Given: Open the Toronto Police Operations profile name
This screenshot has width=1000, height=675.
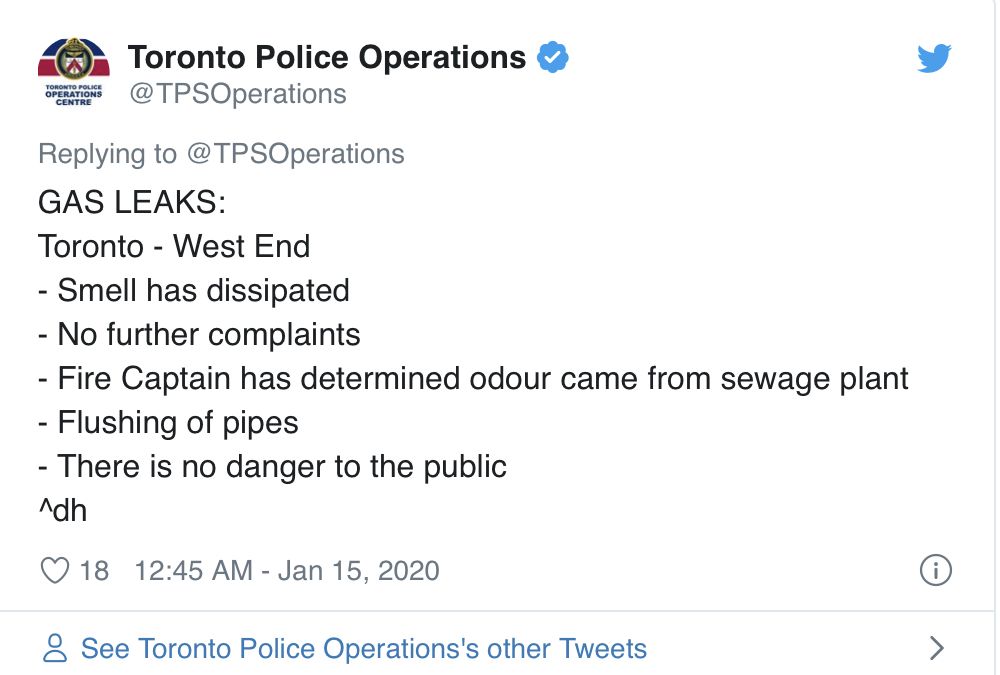Looking at the screenshot, I should [x=327, y=57].
